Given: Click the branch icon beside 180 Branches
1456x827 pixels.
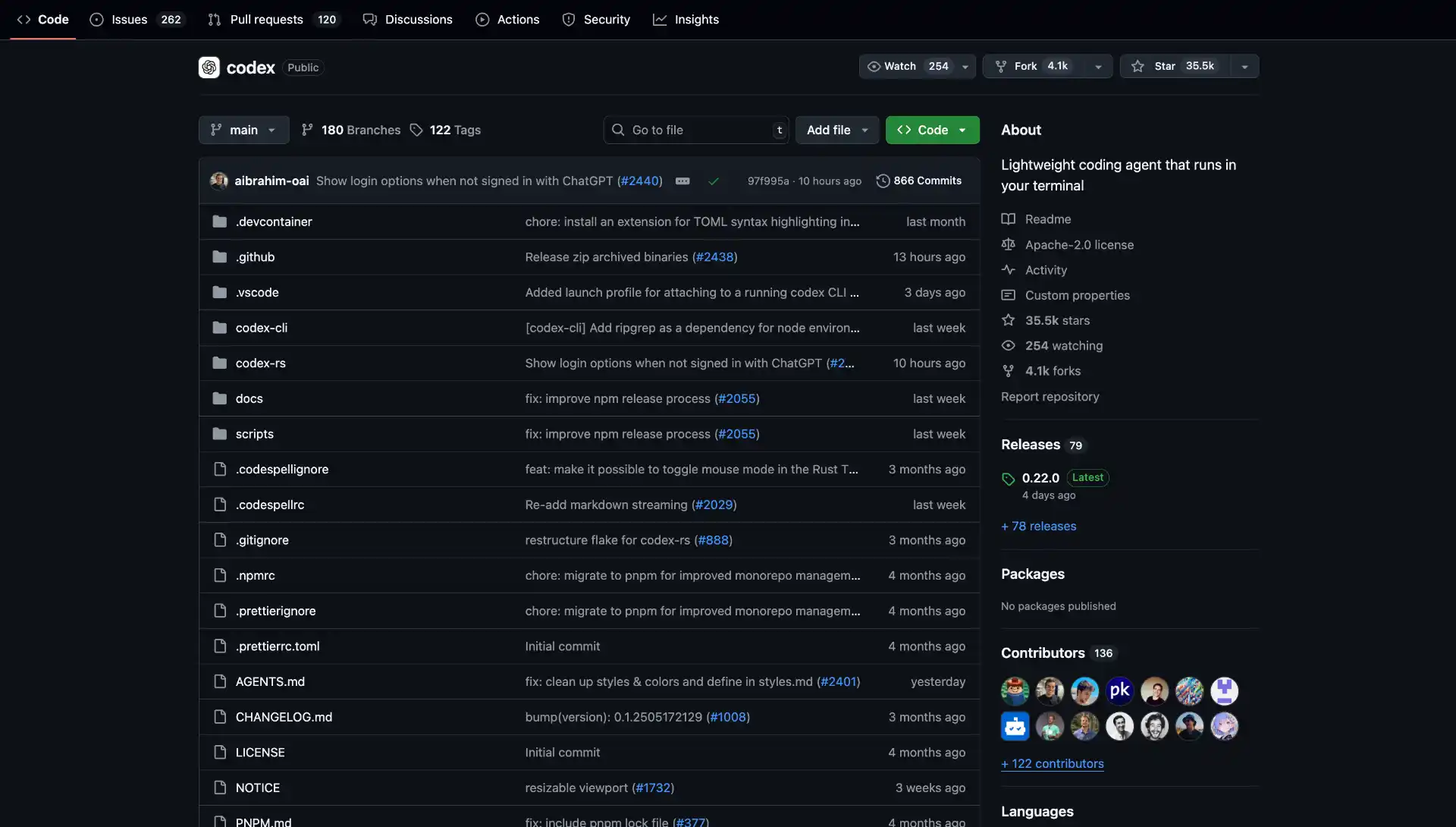Looking at the screenshot, I should point(307,130).
